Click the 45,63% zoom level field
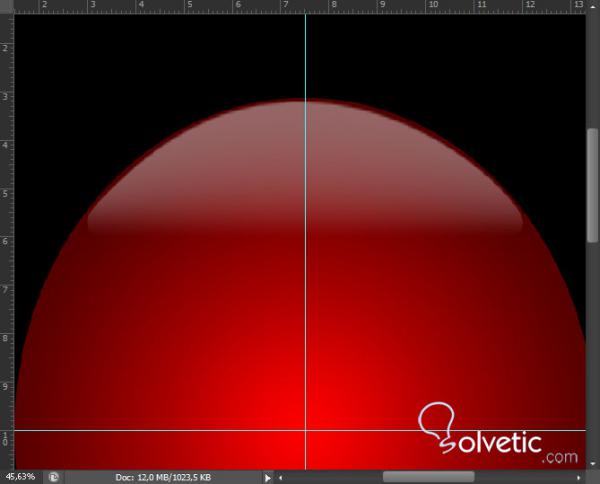Viewport: 600px width, 484px height. tap(21, 477)
